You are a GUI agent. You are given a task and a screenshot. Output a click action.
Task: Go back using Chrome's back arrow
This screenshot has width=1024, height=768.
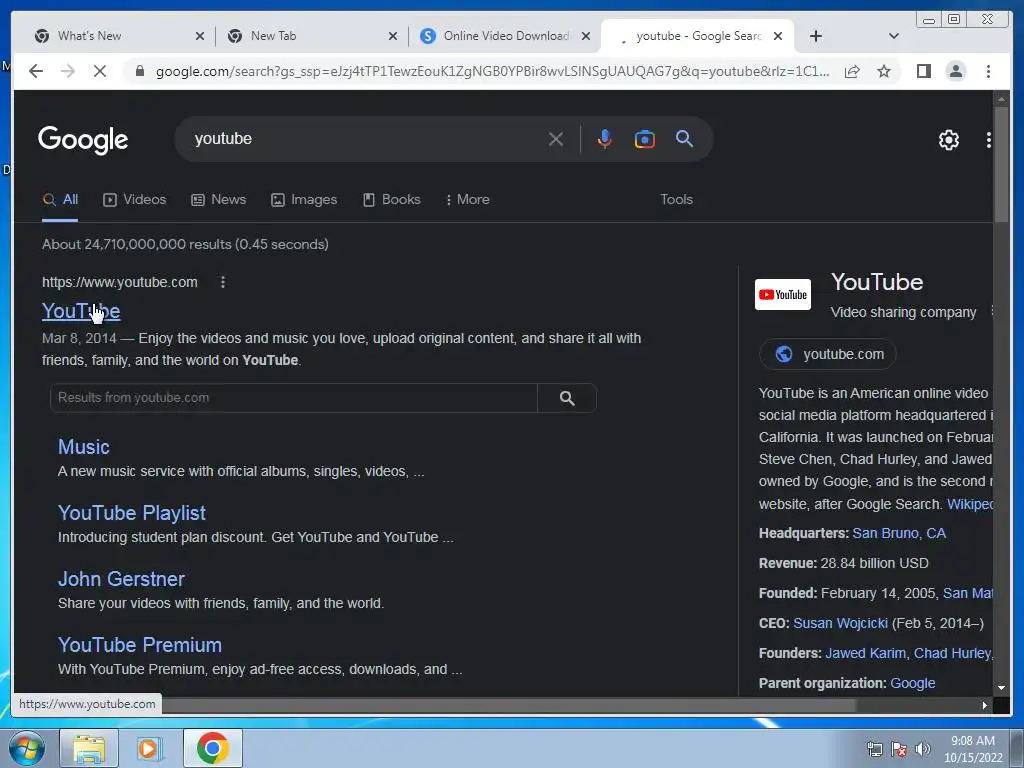click(36, 71)
